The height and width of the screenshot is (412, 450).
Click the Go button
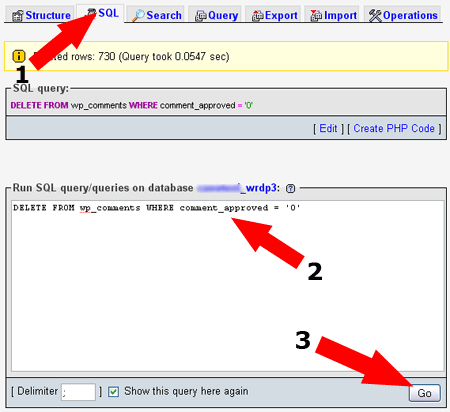pos(424,393)
